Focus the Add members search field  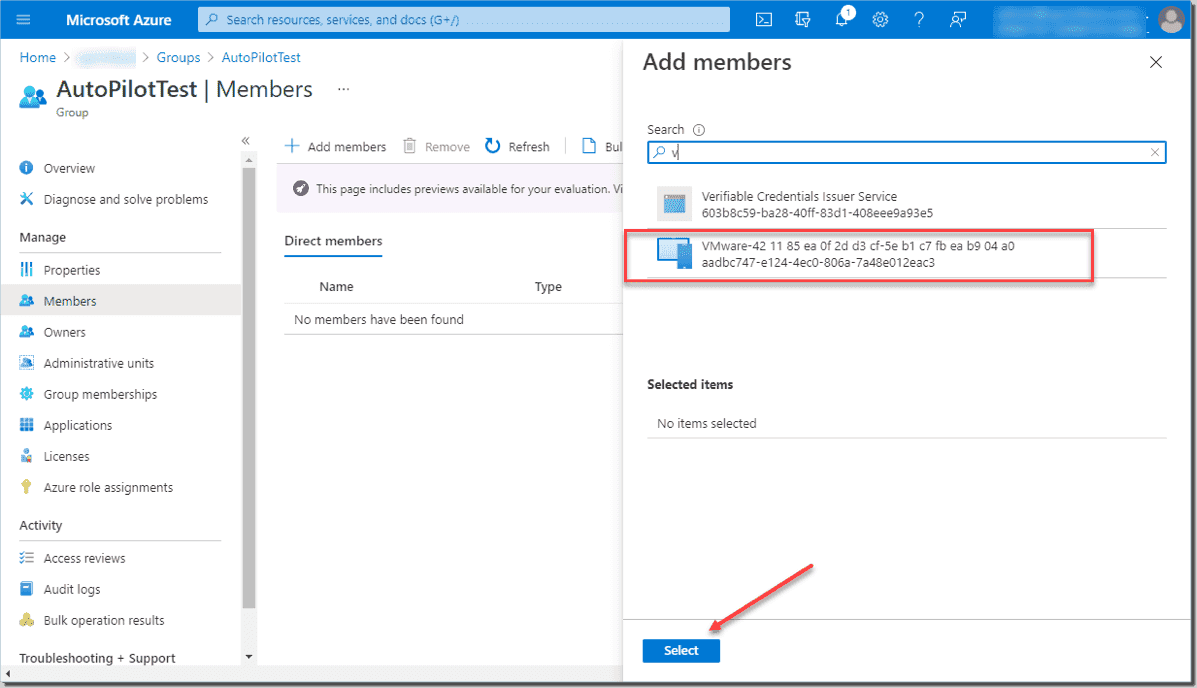pos(907,153)
